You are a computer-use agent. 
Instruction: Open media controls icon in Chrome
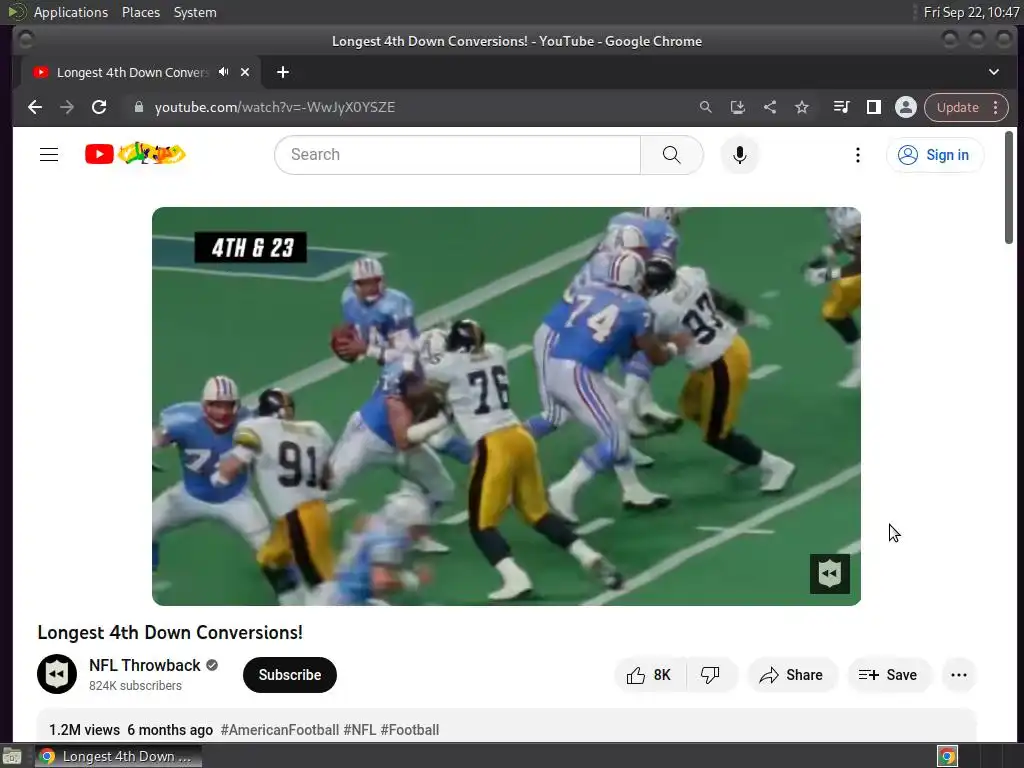(x=841, y=107)
